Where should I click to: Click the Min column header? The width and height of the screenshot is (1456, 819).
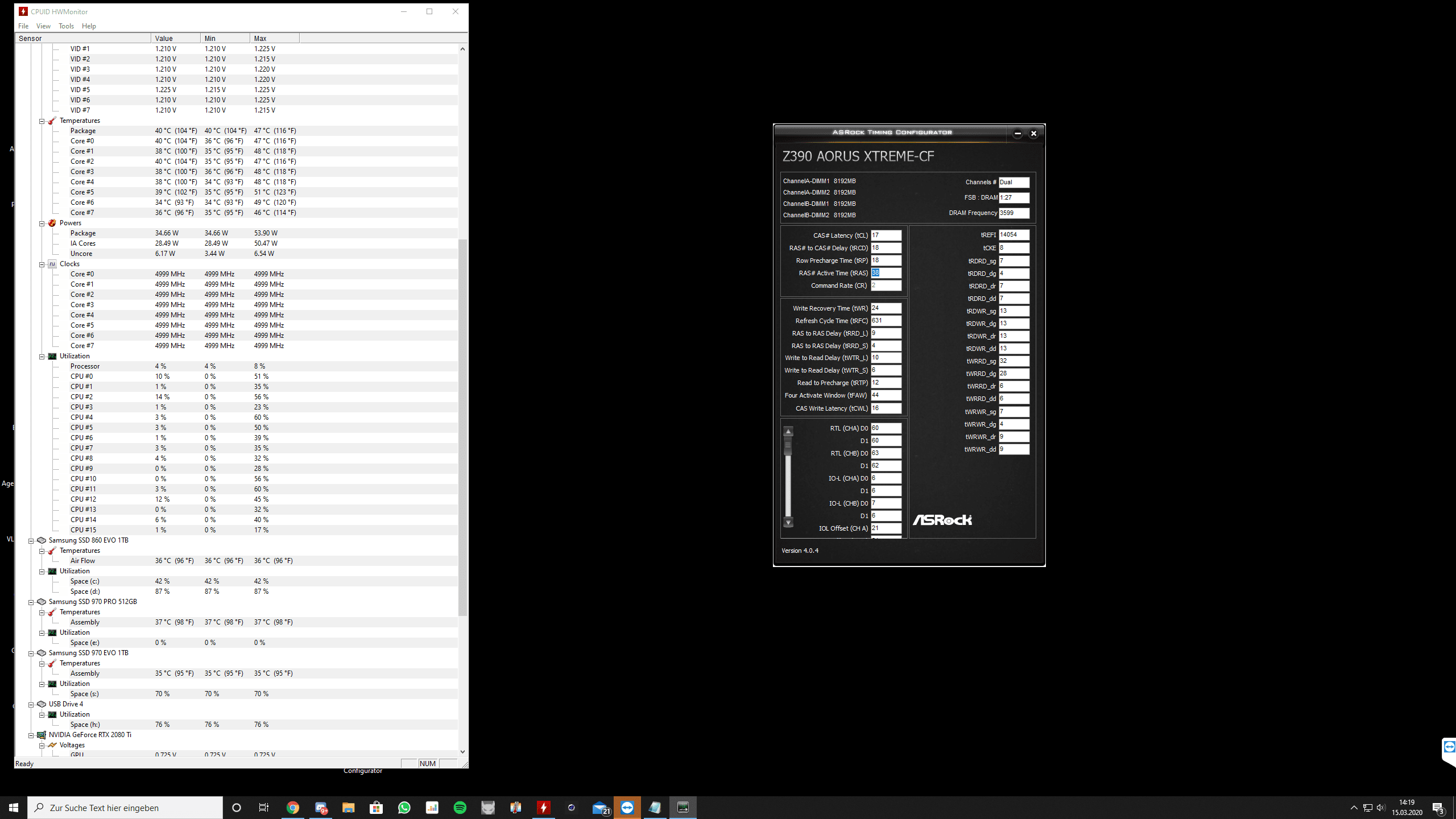225,38
